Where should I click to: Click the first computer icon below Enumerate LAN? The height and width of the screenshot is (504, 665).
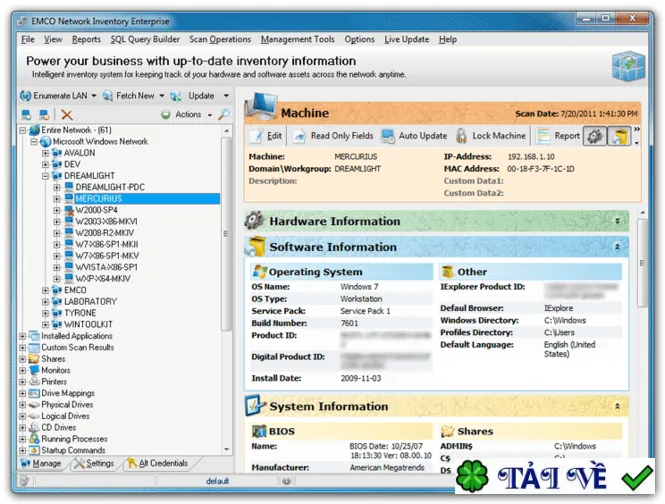pos(27,115)
